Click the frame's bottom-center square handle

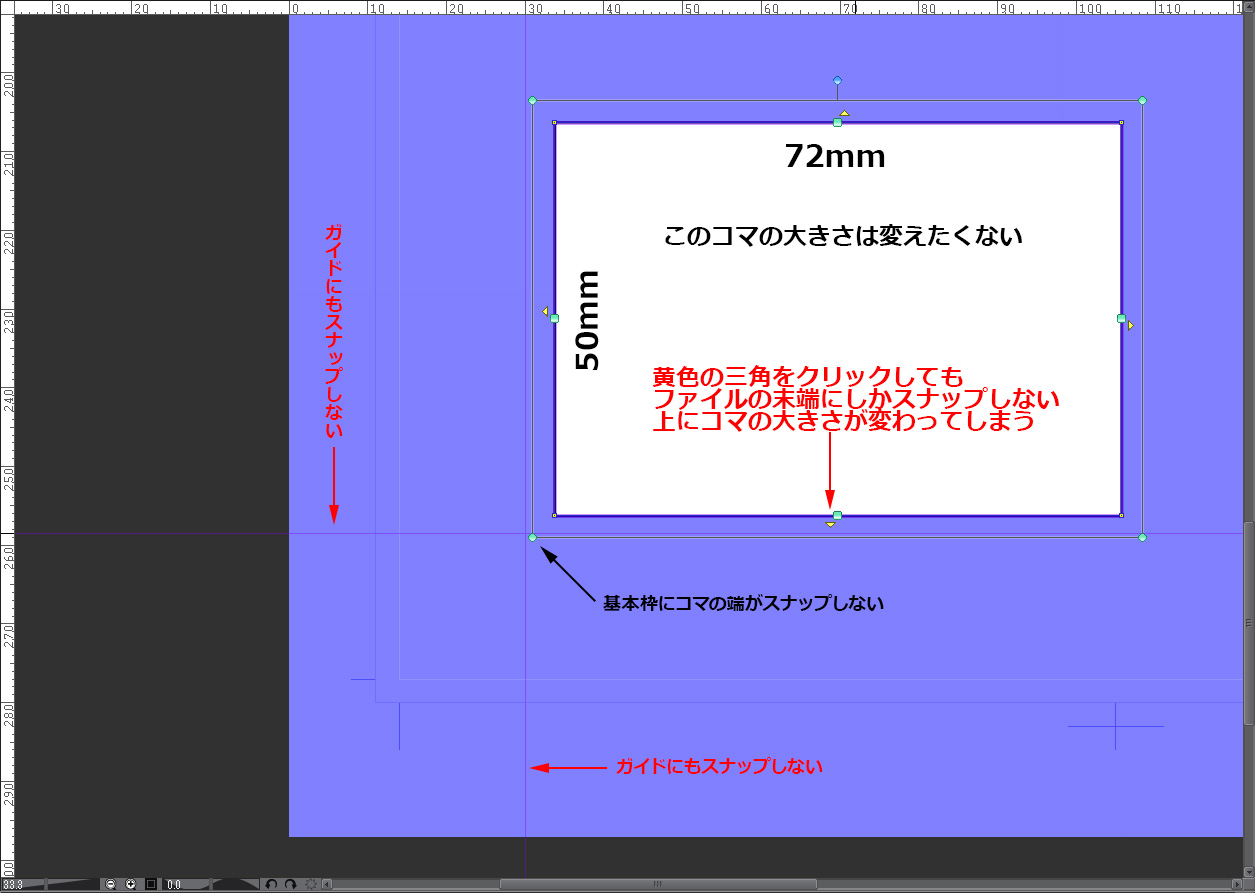[837, 515]
